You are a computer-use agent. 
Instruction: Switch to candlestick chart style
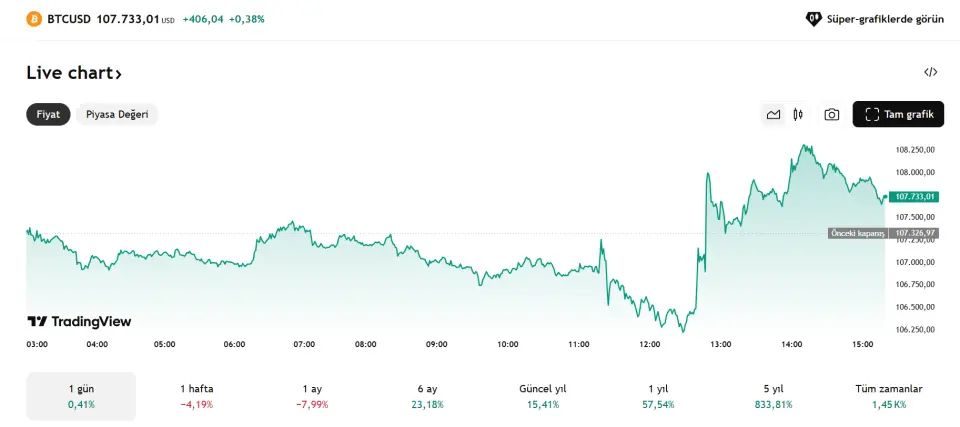pos(798,114)
